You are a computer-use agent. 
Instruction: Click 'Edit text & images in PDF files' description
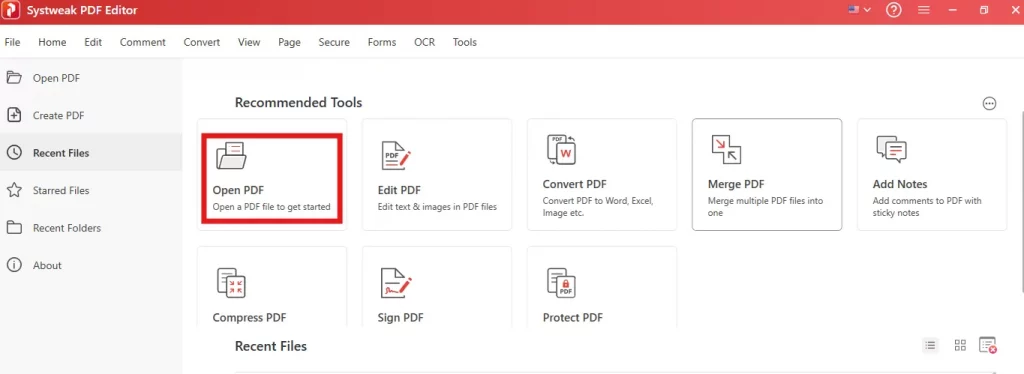coord(438,207)
